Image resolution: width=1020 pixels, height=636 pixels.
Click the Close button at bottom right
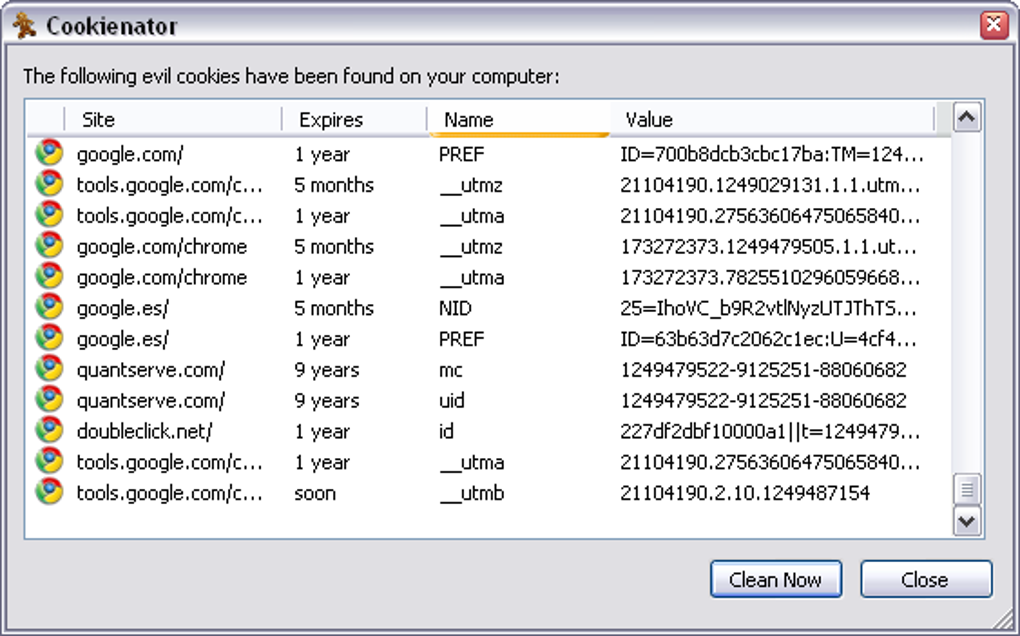point(926,579)
